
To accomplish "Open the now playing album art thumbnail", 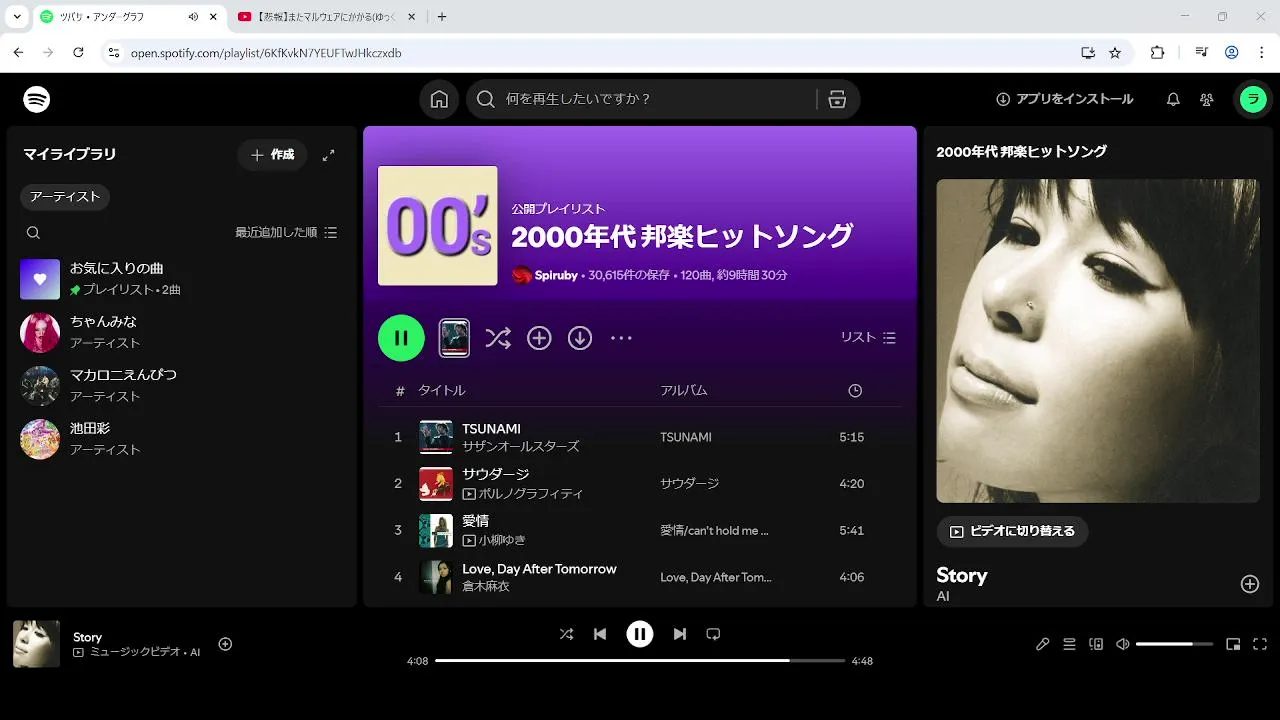I will [x=36, y=644].
